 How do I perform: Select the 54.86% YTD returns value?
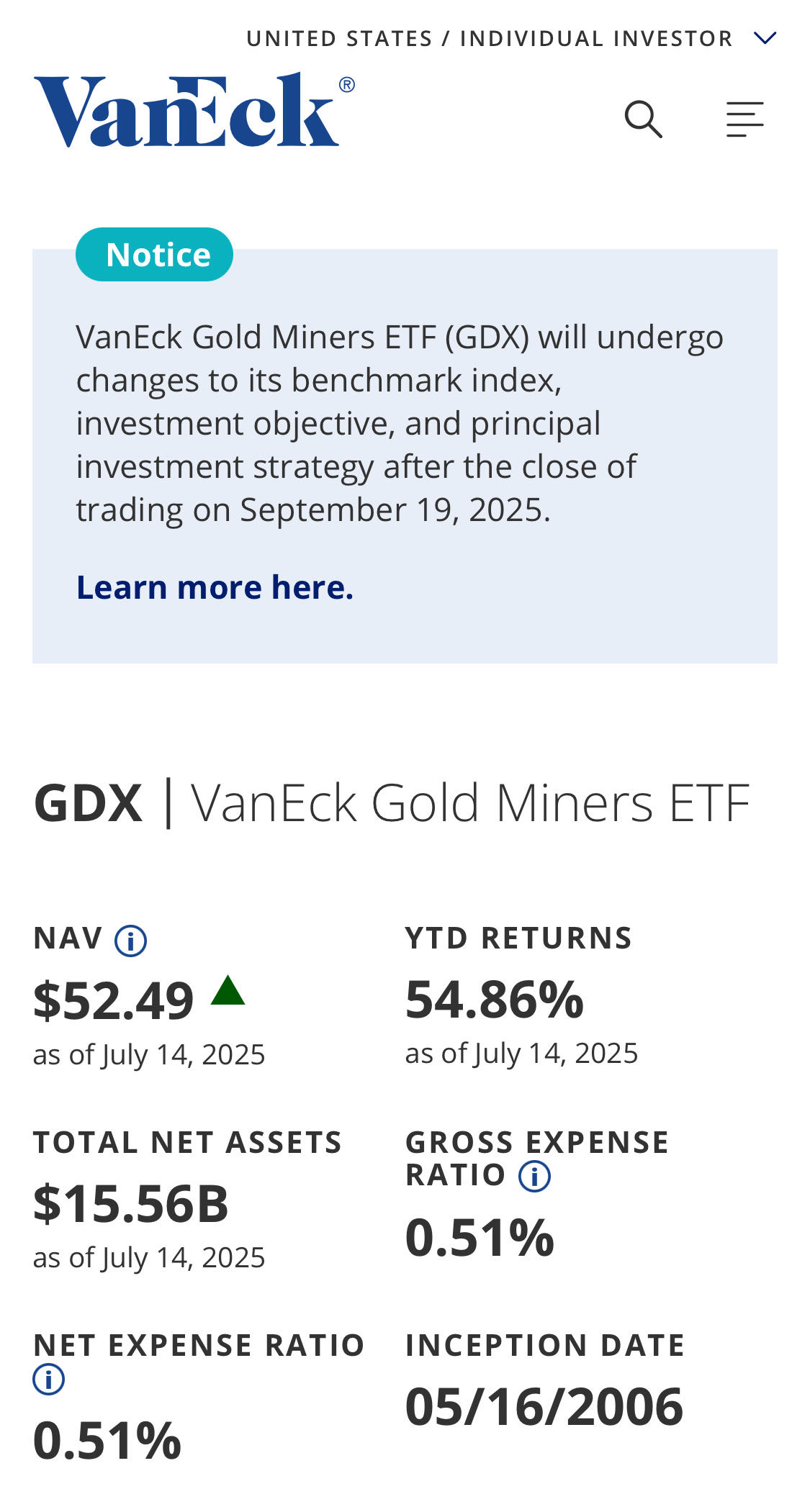pos(495,1000)
